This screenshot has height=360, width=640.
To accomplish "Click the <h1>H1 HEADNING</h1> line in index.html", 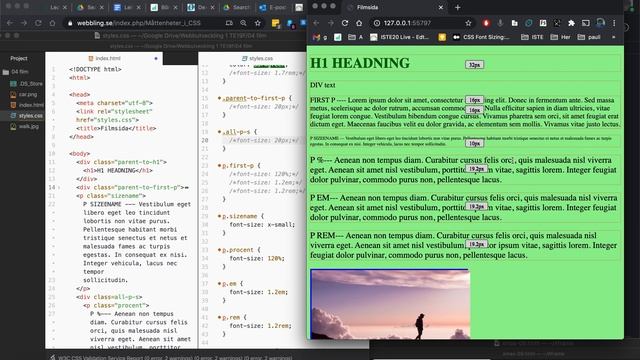I will tap(118, 170).
